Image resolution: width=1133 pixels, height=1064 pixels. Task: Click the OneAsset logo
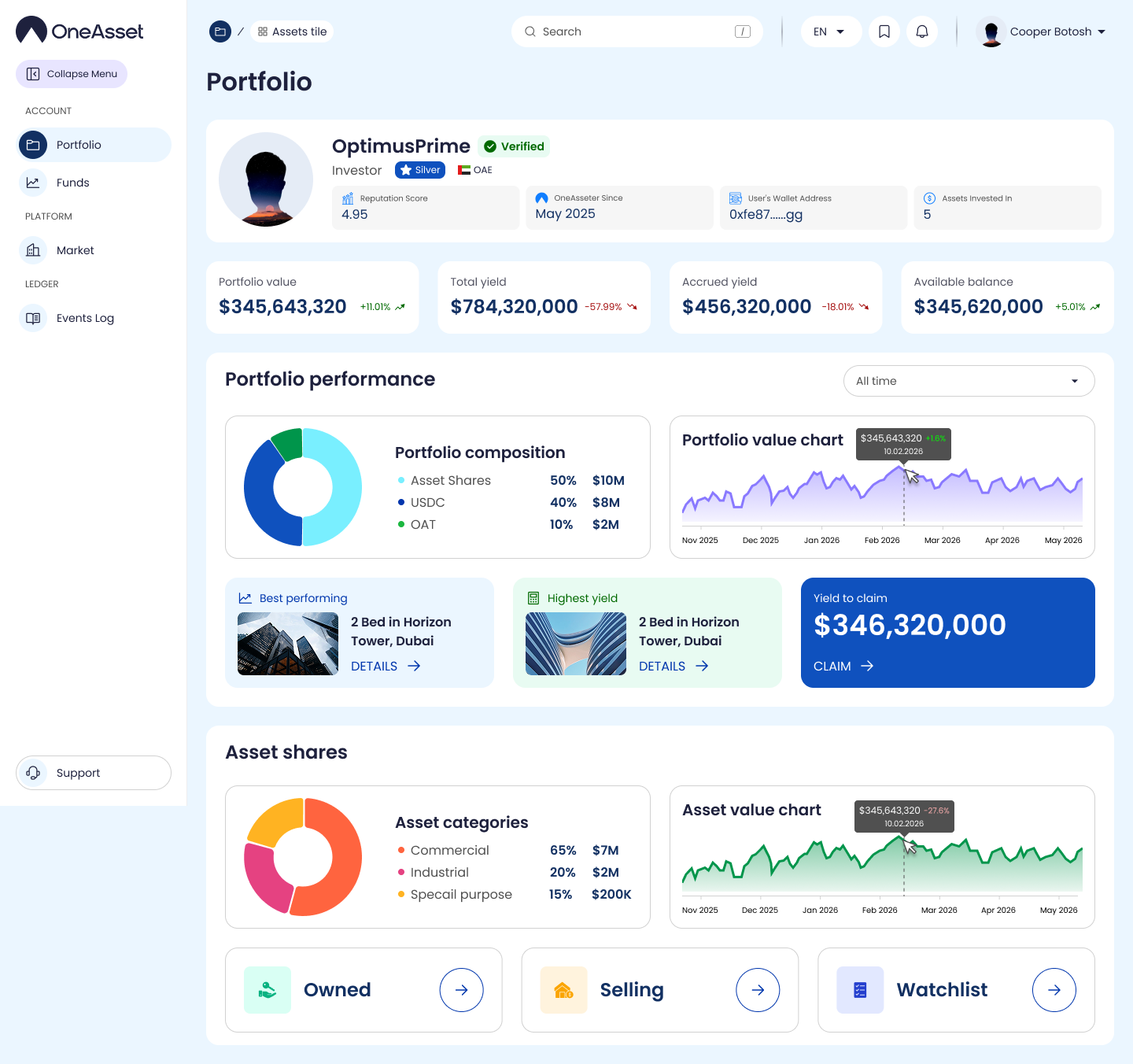(x=79, y=31)
